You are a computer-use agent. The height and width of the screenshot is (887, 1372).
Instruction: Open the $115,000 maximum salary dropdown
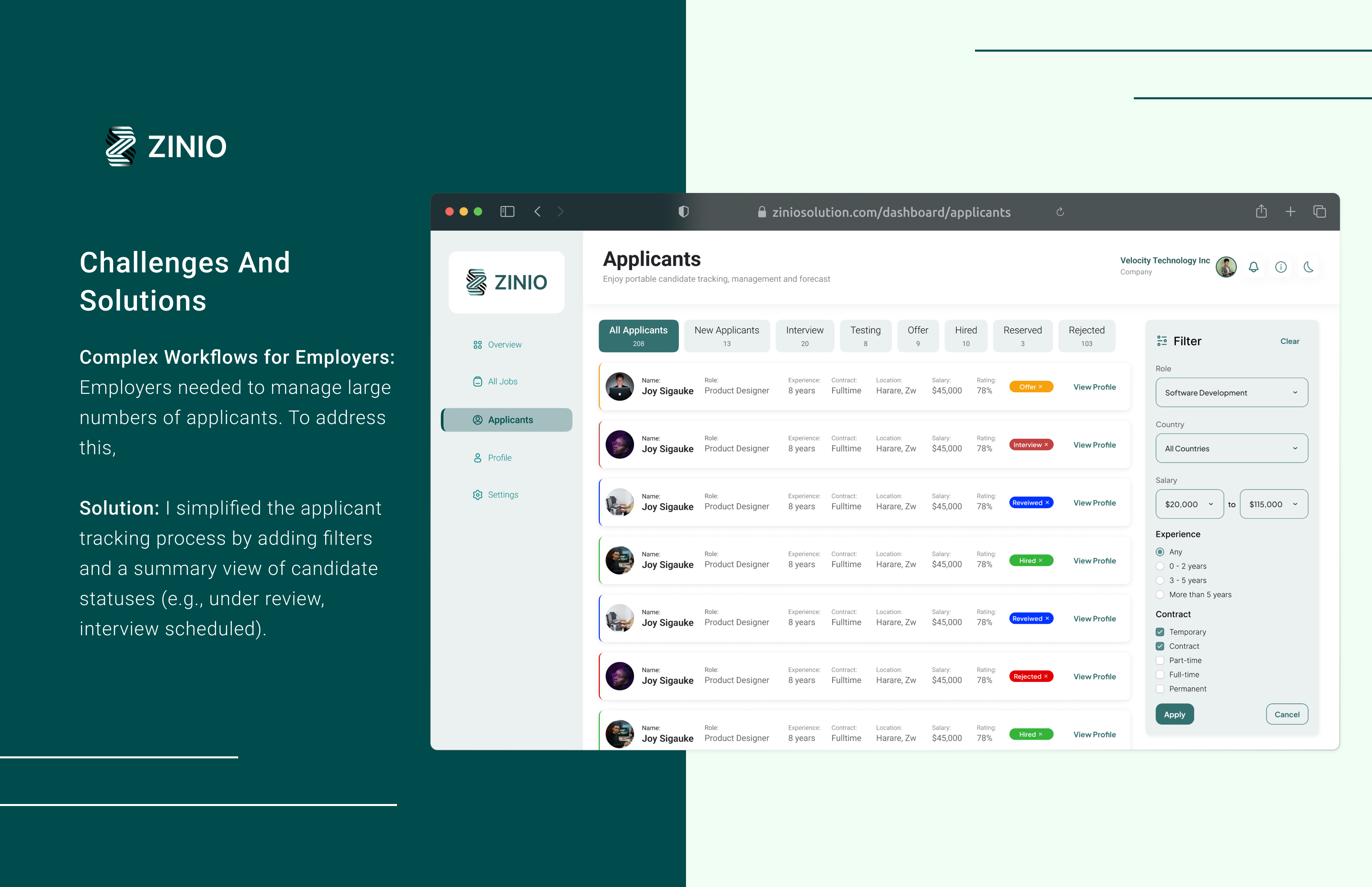coord(1273,505)
